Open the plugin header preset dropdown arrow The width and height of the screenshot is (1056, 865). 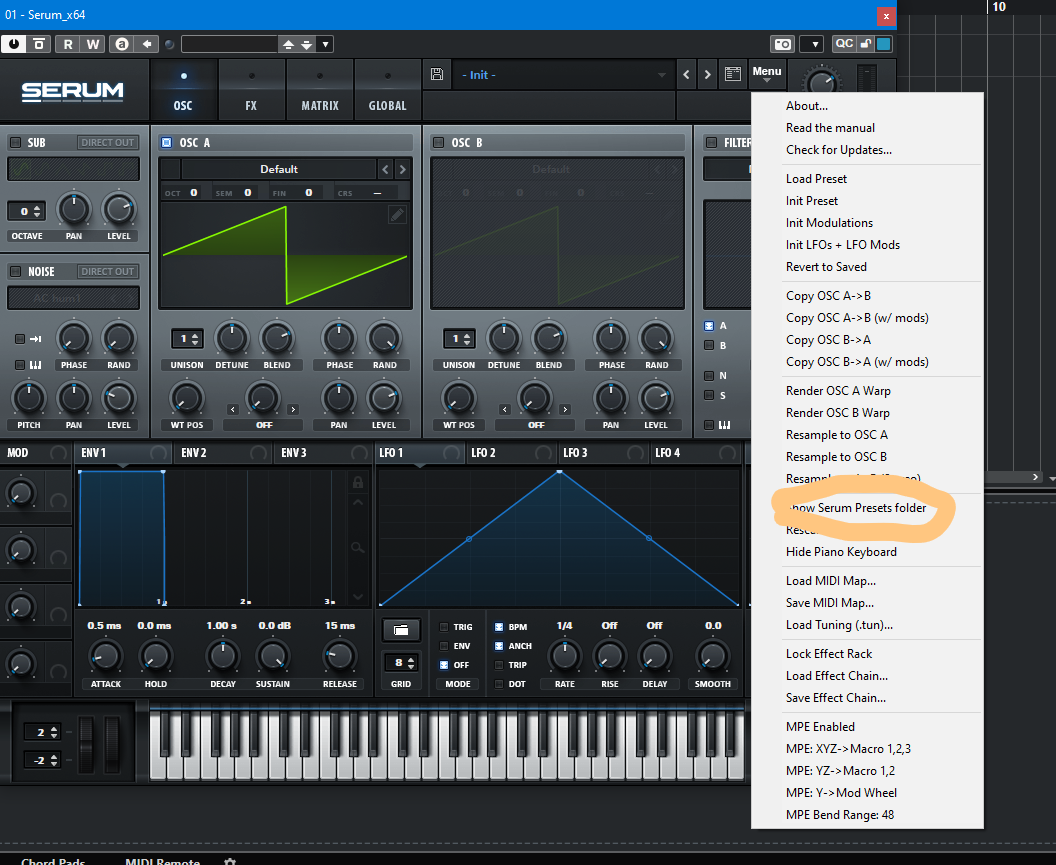coord(325,44)
